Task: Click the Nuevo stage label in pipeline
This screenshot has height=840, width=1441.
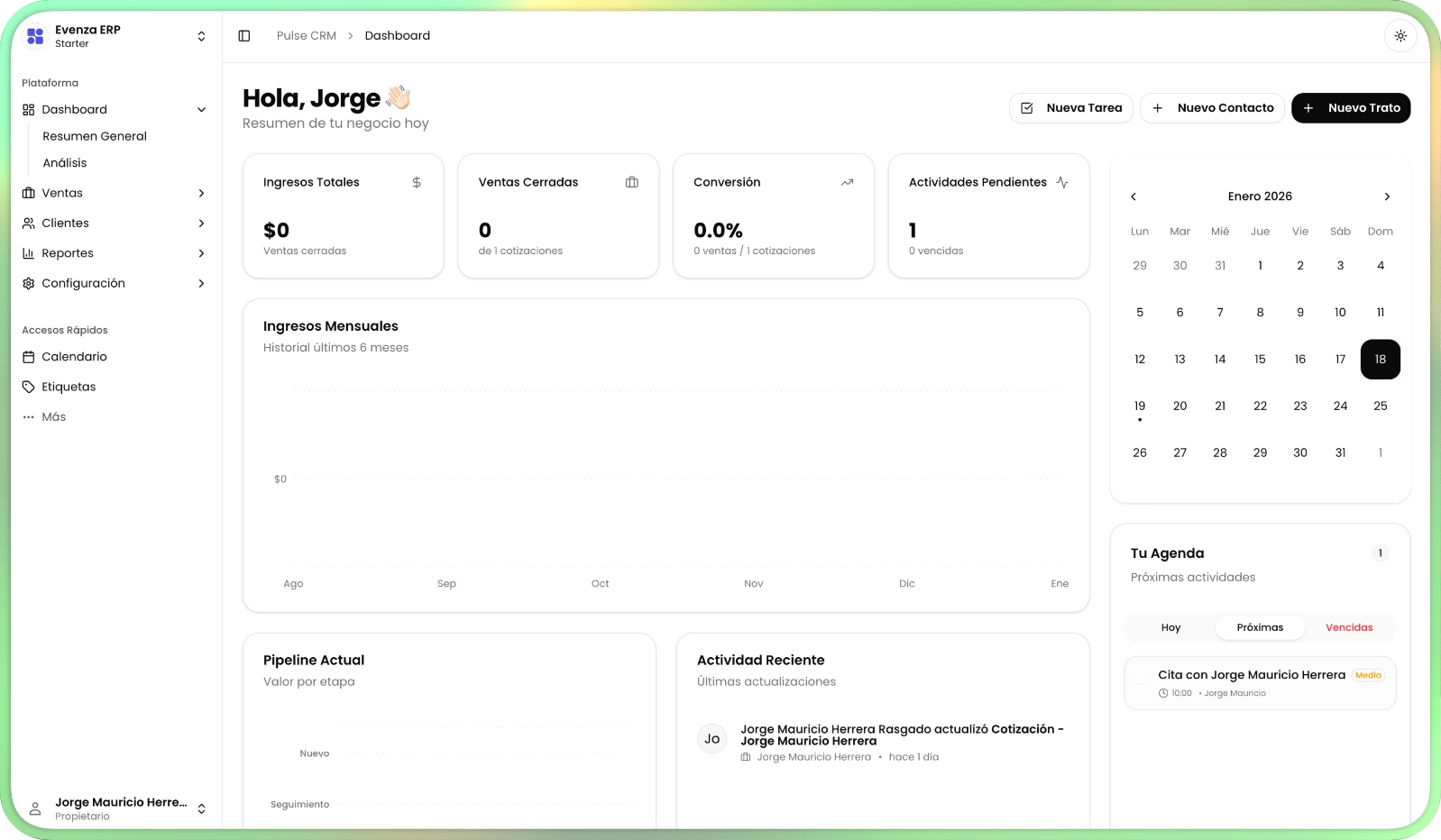Action: [315, 753]
